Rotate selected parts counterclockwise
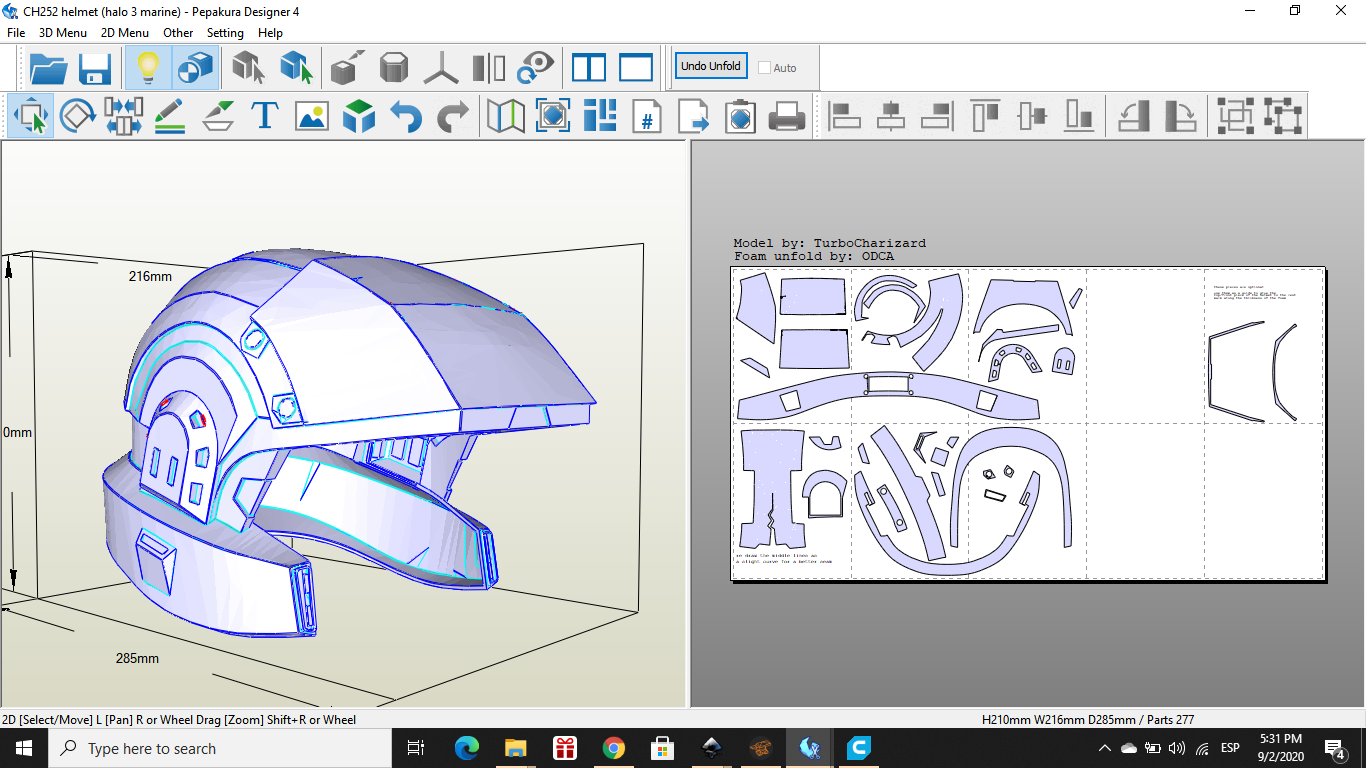This screenshot has height=768, width=1366. [1133, 116]
